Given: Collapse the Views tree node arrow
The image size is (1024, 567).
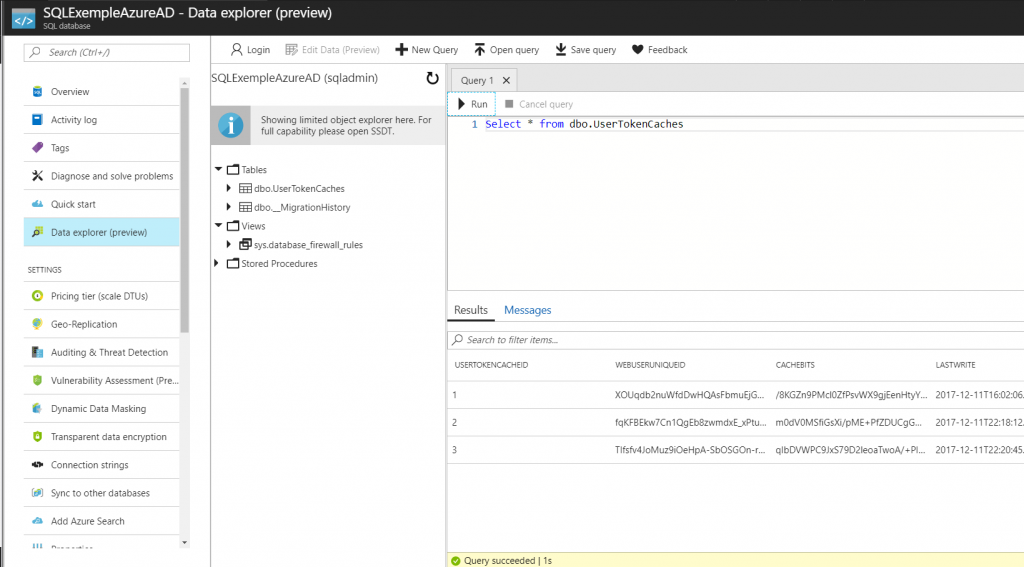Looking at the screenshot, I should (x=218, y=225).
